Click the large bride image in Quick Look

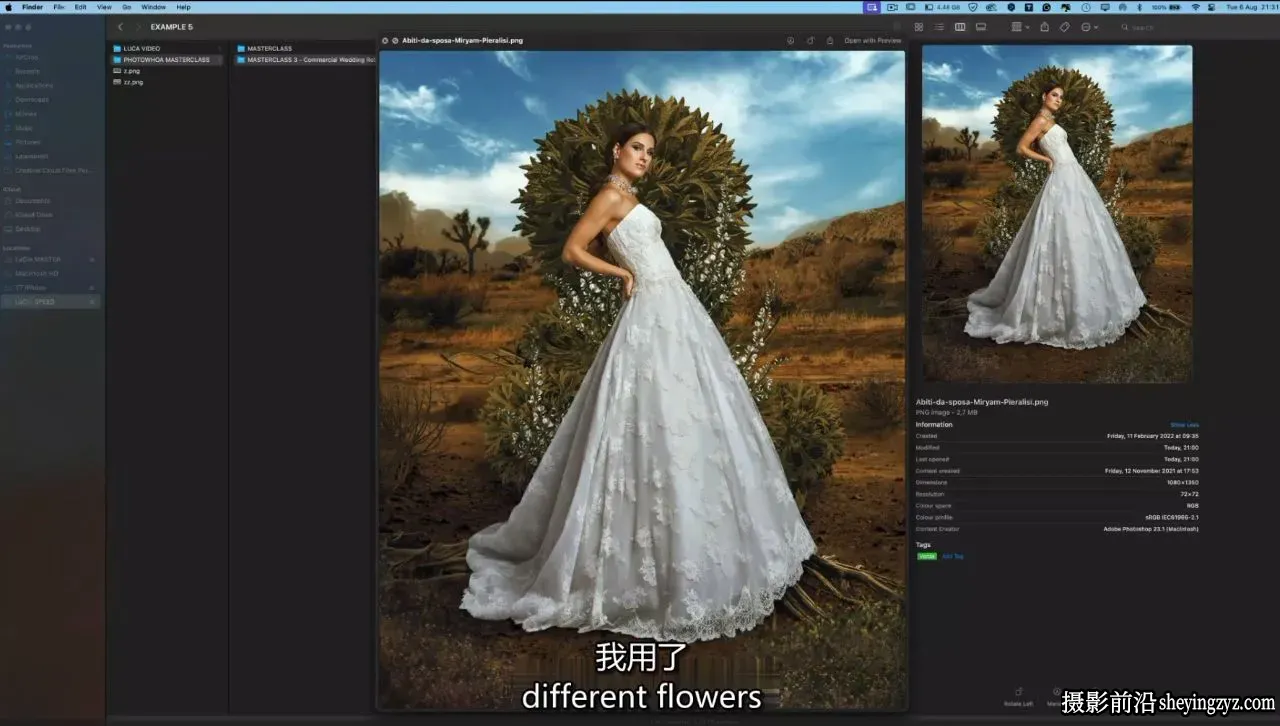[642, 380]
